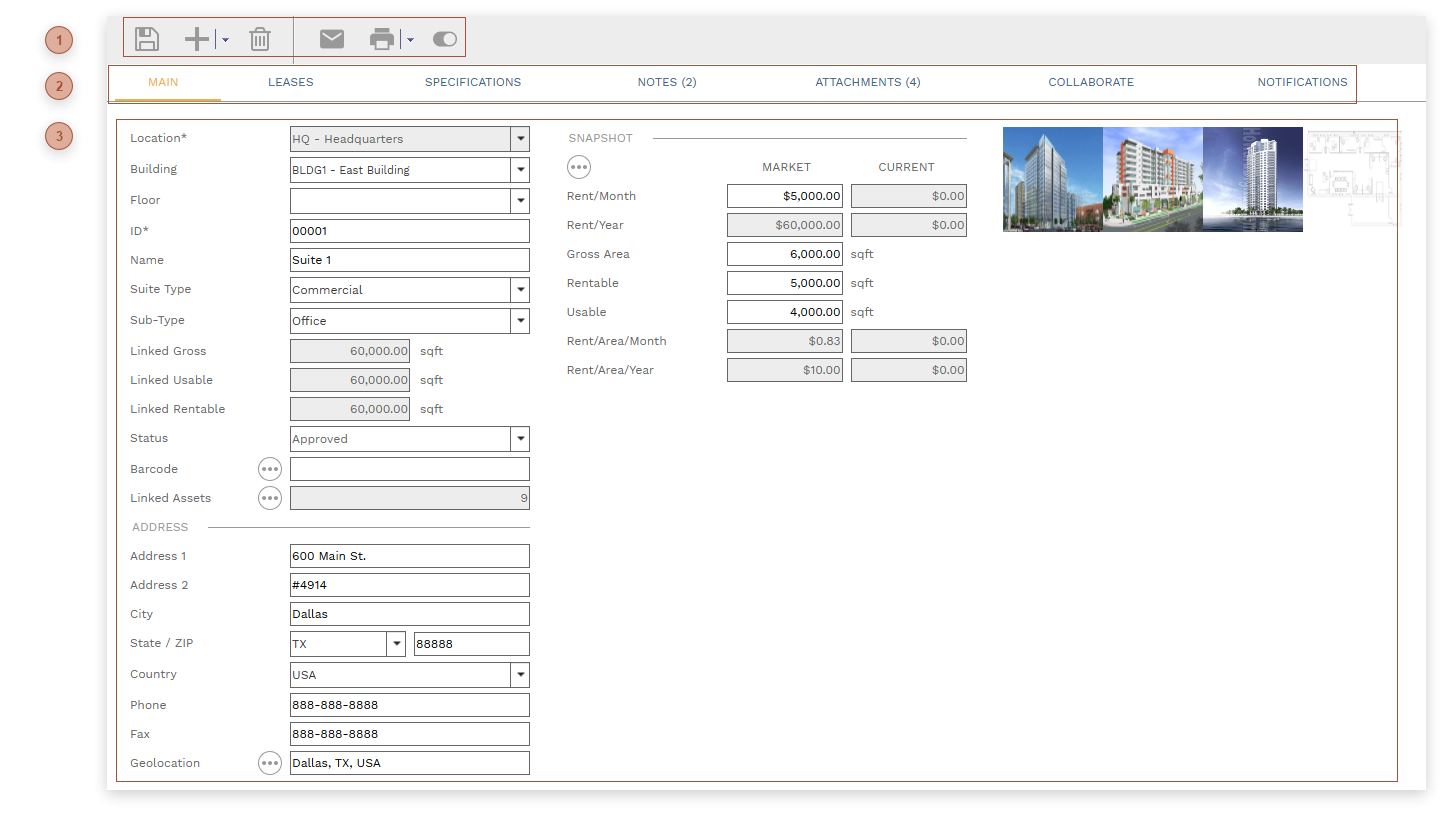Click the Market Rent/Month input field
1445x813 pixels.
point(784,196)
